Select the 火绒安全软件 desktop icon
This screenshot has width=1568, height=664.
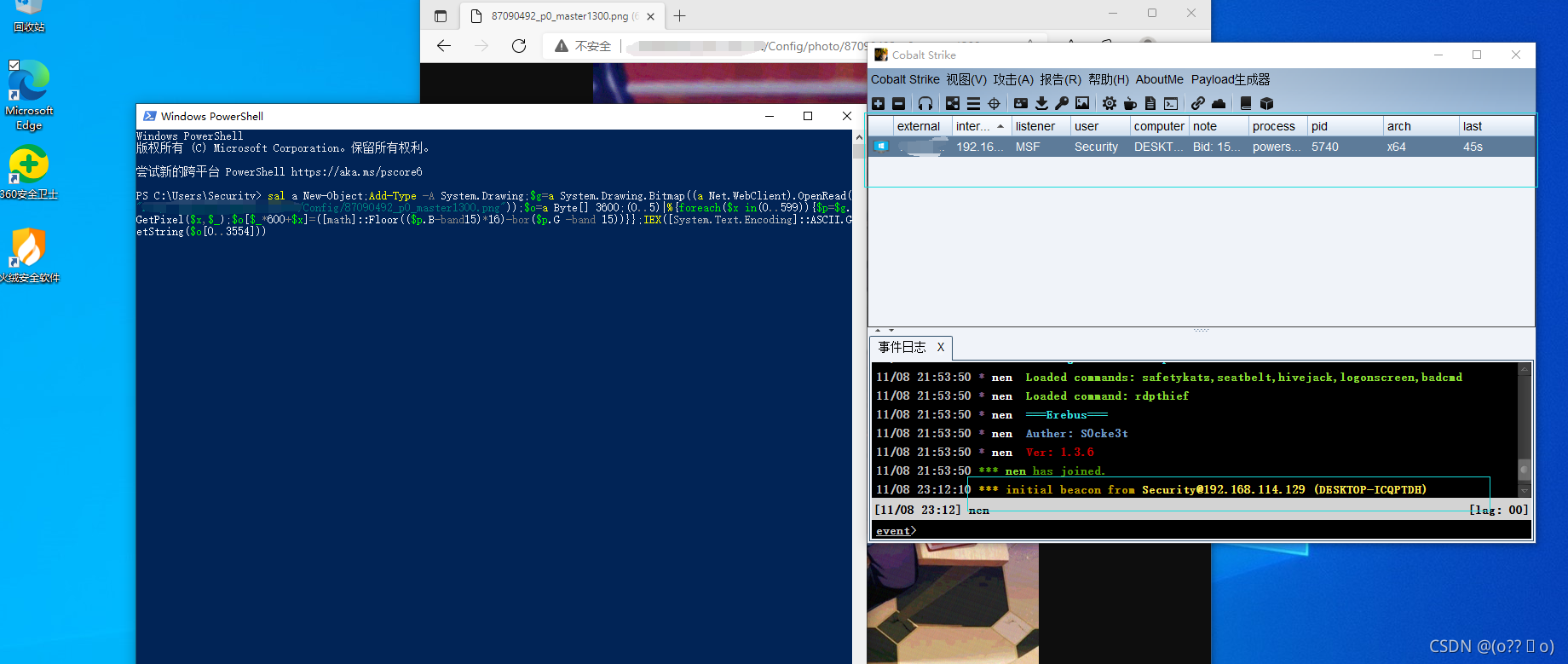click(x=29, y=256)
